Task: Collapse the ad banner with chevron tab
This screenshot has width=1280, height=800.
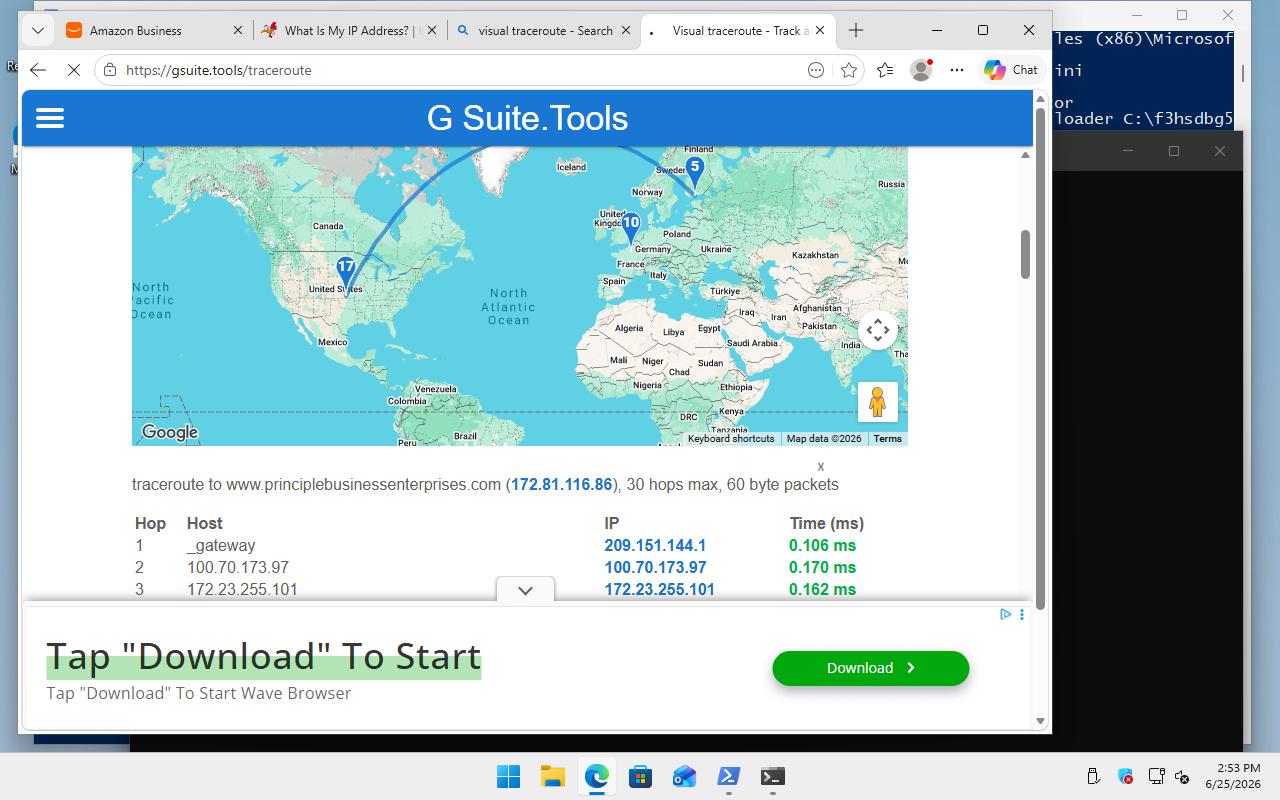Action: click(525, 590)
